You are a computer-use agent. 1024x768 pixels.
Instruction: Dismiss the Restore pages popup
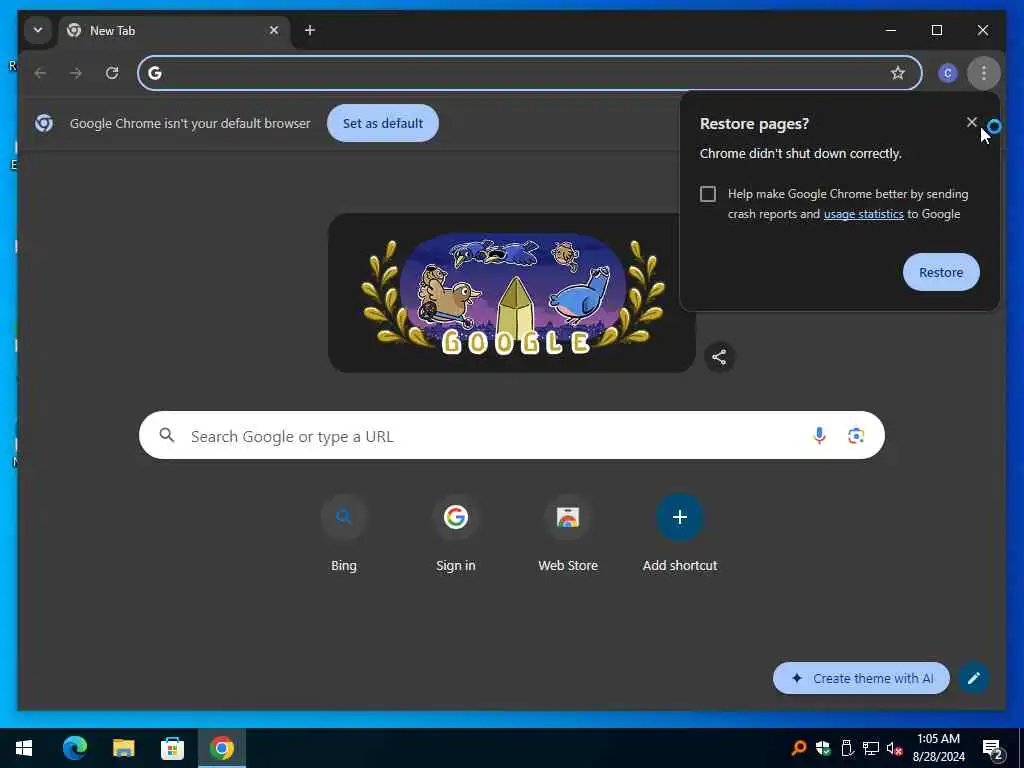[972, 122]
